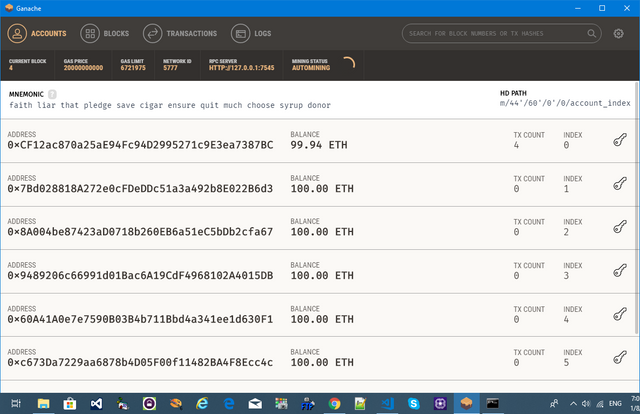The height and width of the screenshot is (414, 640).
Task: Show private key for account index 0
Action: click(620, 140)
